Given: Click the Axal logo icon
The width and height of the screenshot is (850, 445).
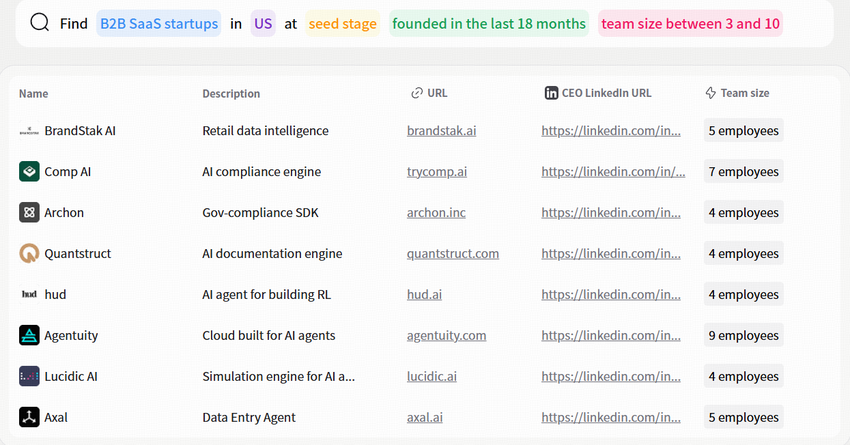Looking at the screenshot, I should 29,418.
